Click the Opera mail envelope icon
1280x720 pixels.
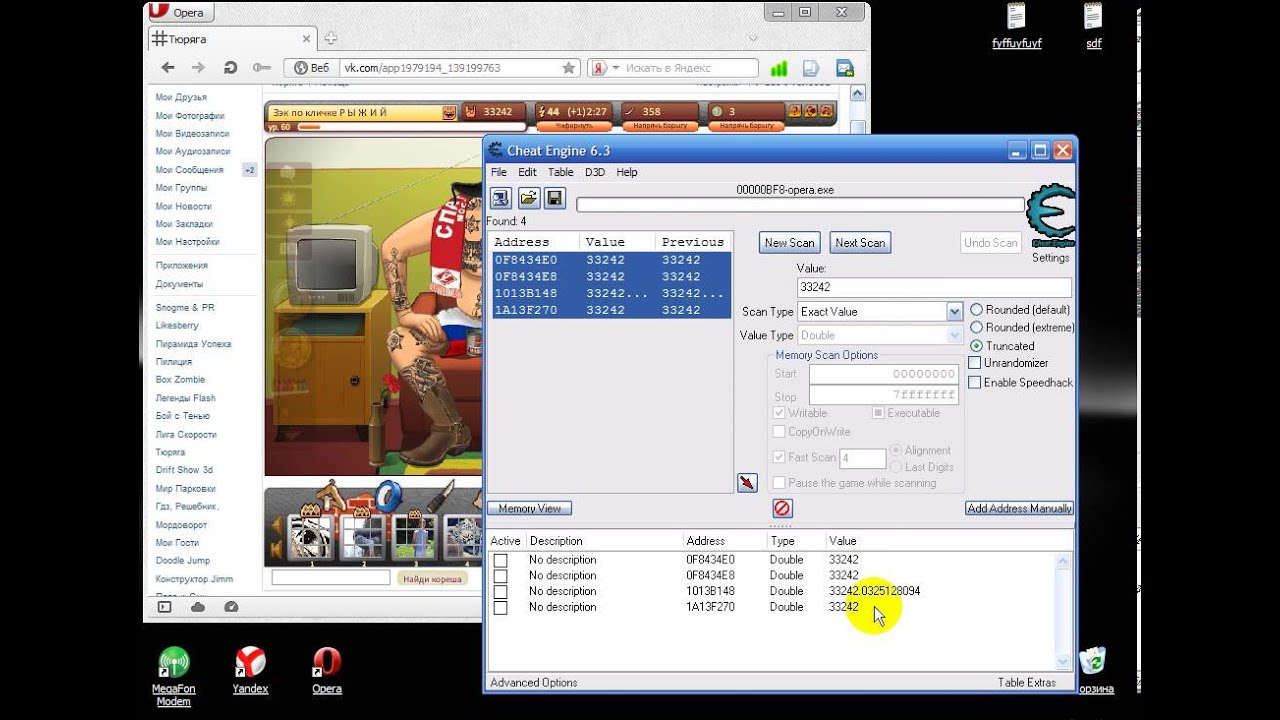pyautogui.click(x=845, y=68)
